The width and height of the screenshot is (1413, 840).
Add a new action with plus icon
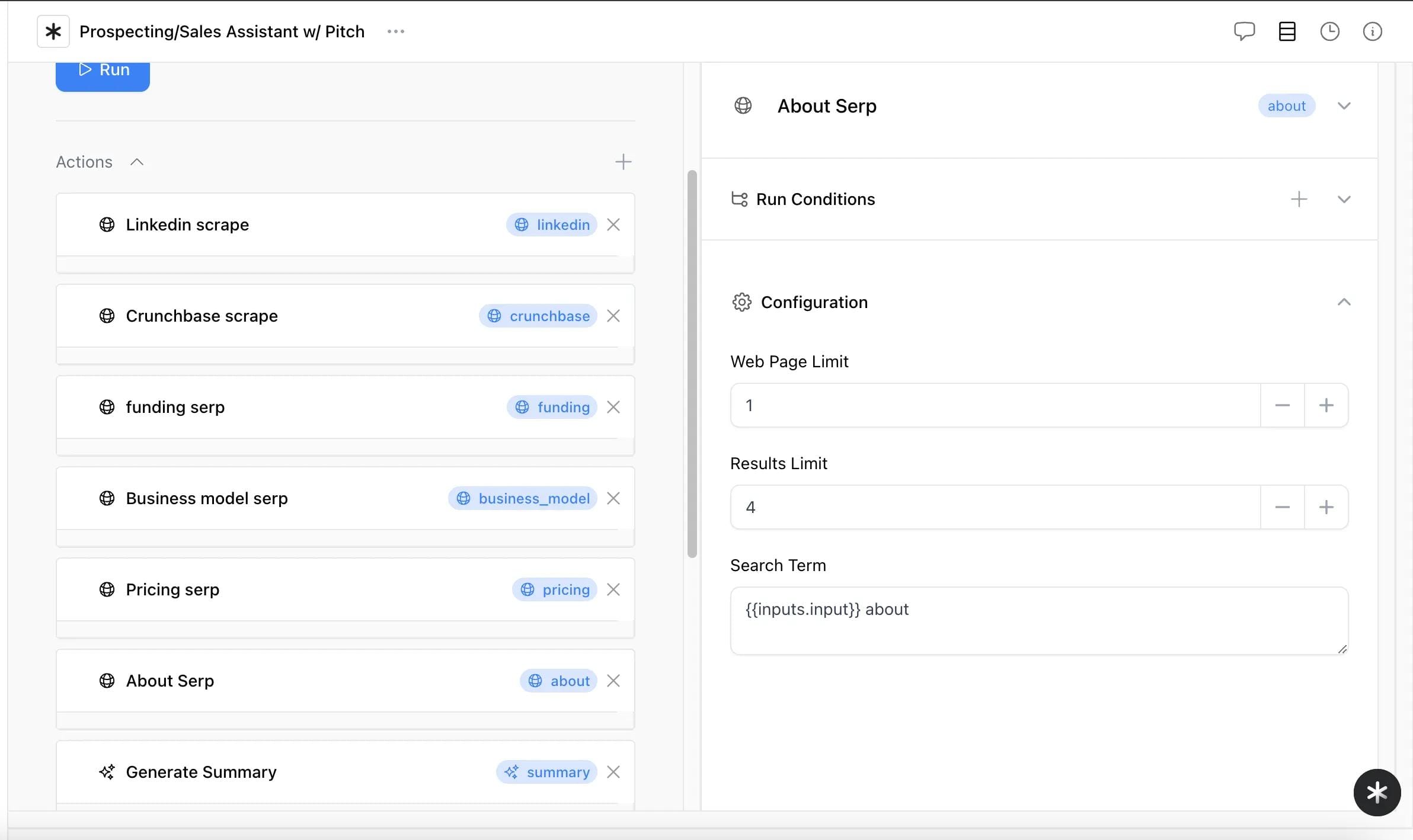pyautogui.click(x=623, y=162)
